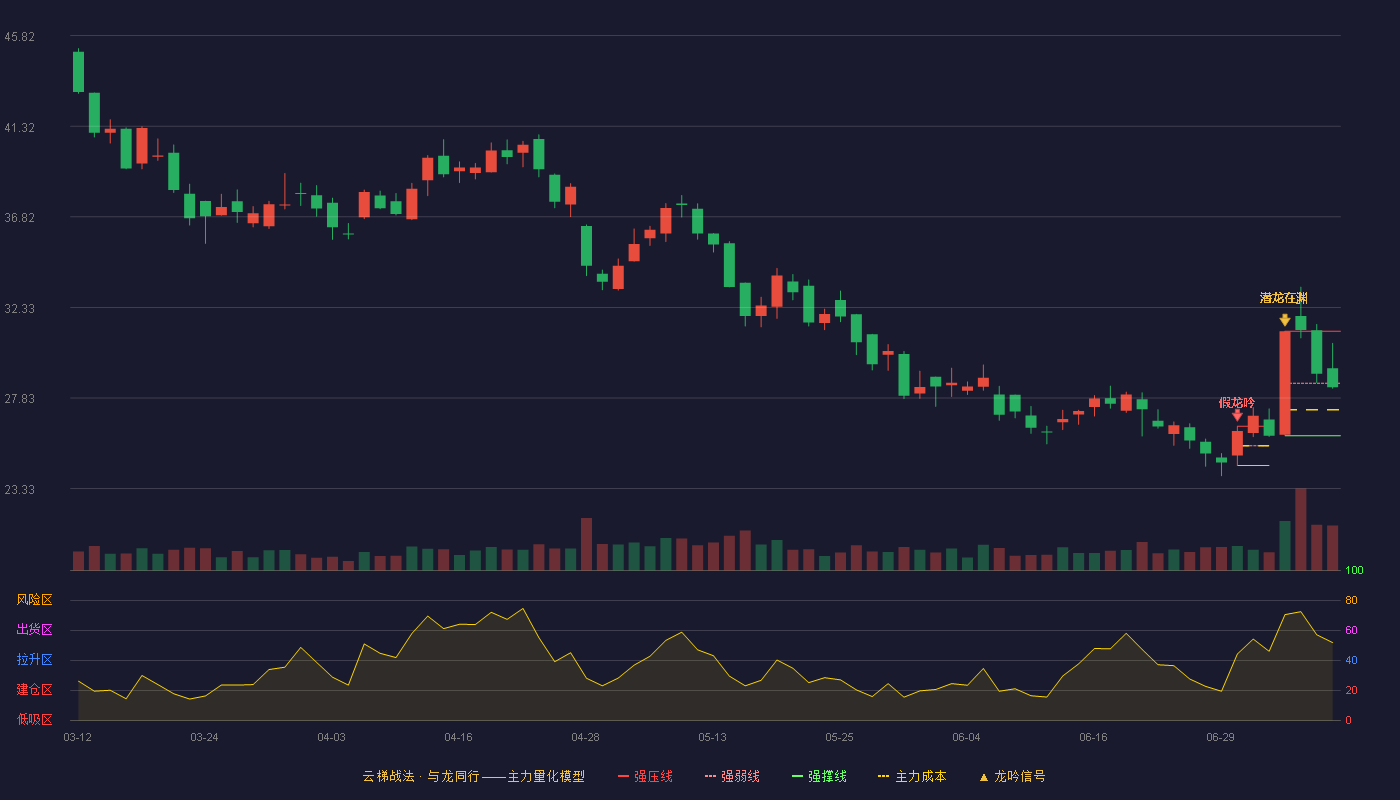Toggle the 主力成本 legend entry

(x=911, y=776)
